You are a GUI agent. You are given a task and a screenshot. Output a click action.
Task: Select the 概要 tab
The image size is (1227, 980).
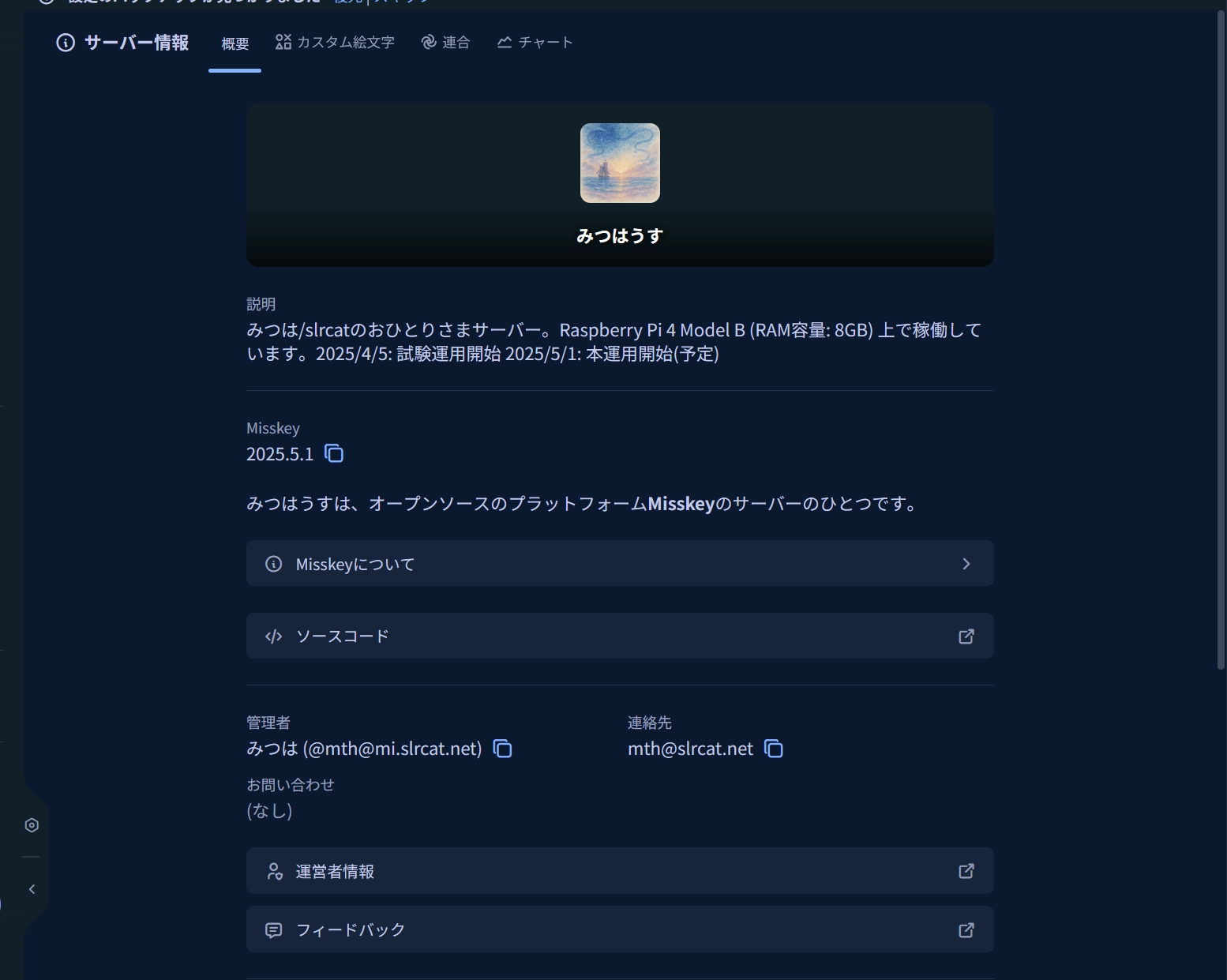pos(235,44)
